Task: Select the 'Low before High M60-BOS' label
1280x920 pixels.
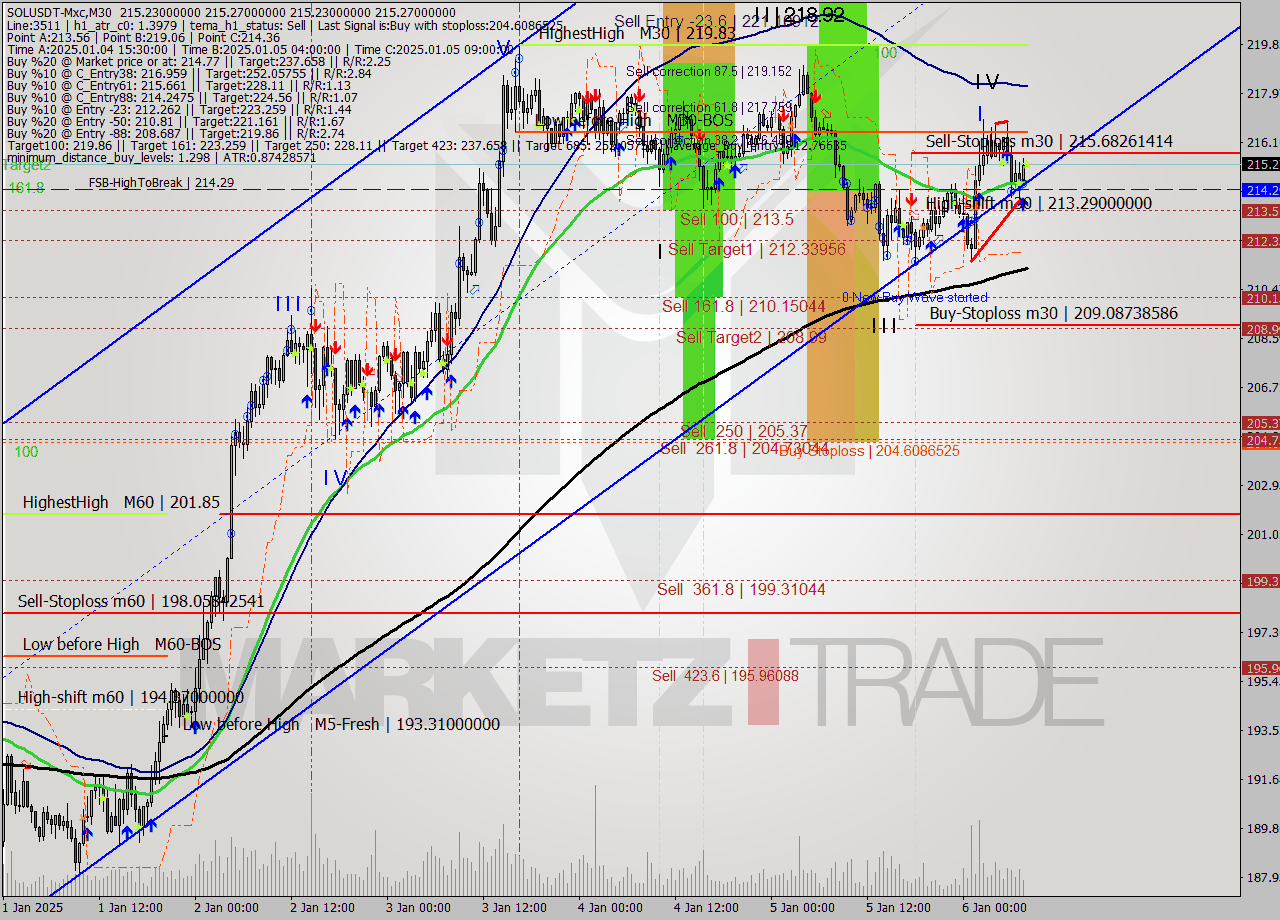Action: click(122, 644)
